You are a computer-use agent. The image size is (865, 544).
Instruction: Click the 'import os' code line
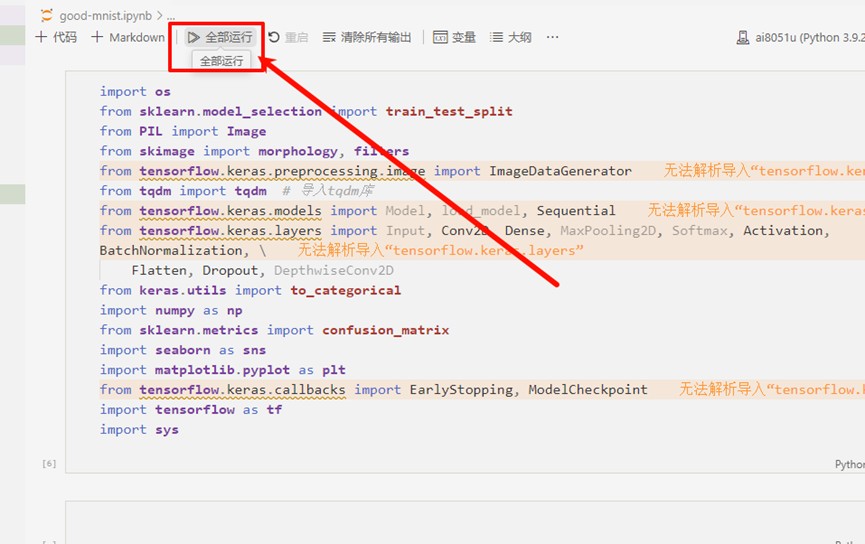(x=135, y=92)
